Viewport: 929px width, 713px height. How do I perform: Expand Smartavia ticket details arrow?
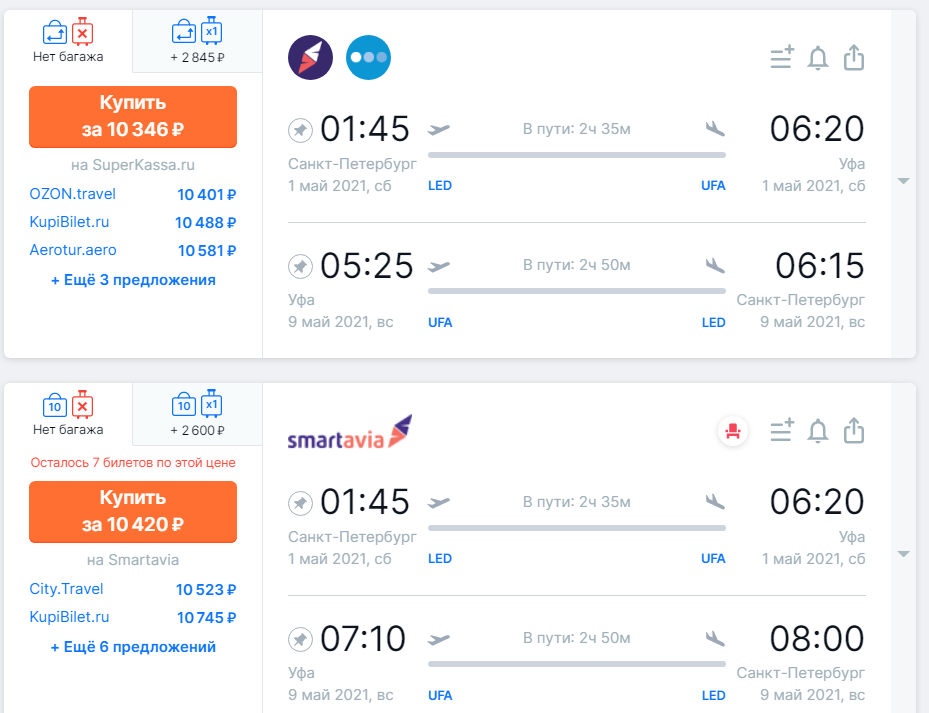click(903, 554)
